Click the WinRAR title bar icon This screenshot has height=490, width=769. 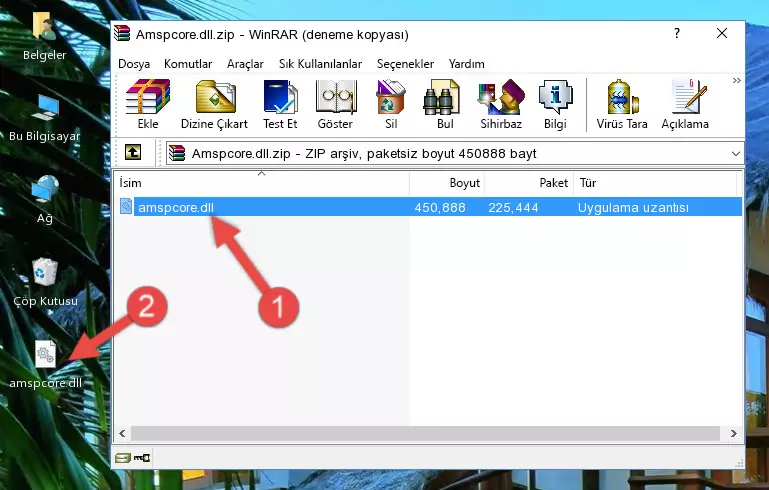tap(122, 33)
